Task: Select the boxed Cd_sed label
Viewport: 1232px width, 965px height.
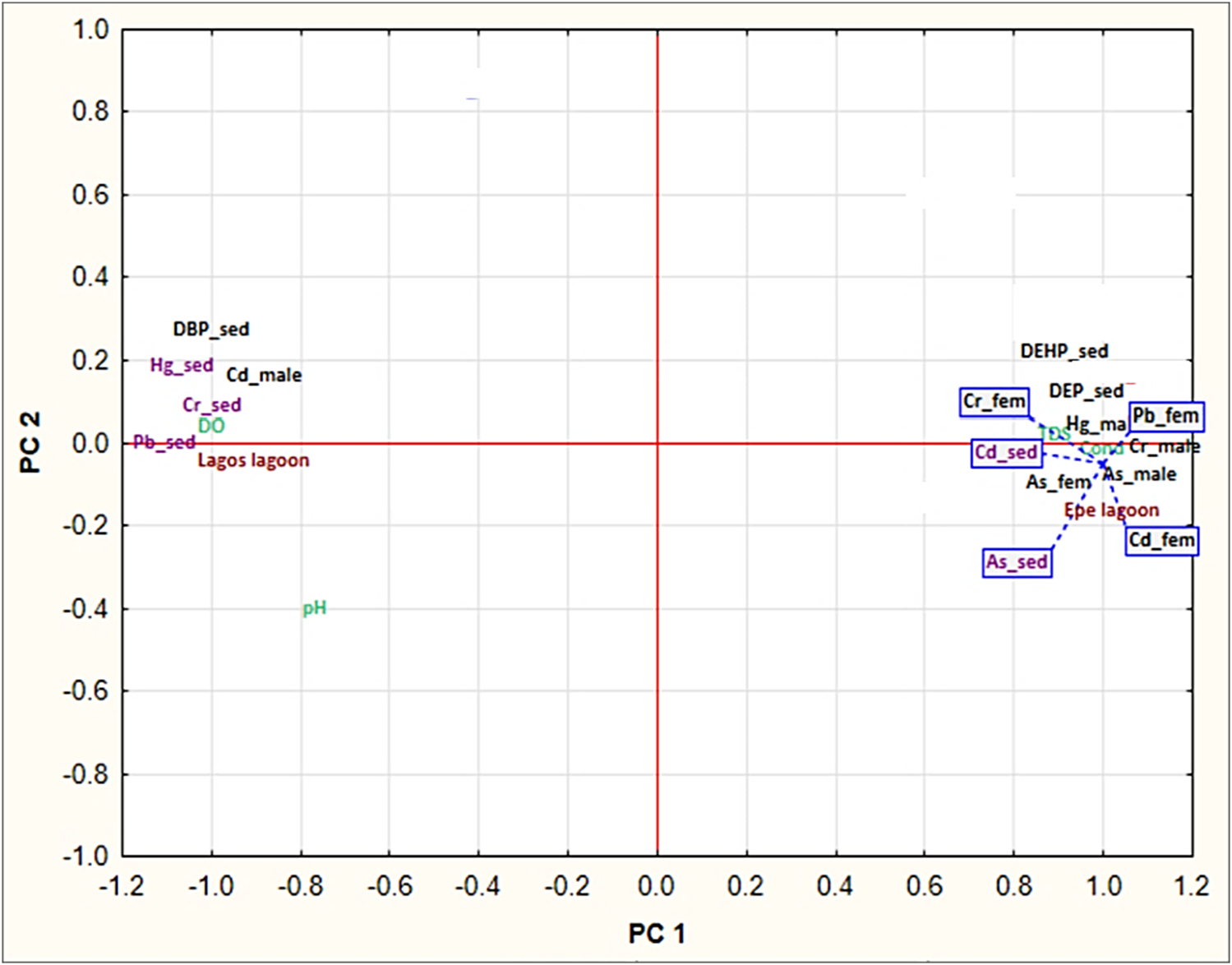Action: tap(1005, 451)
